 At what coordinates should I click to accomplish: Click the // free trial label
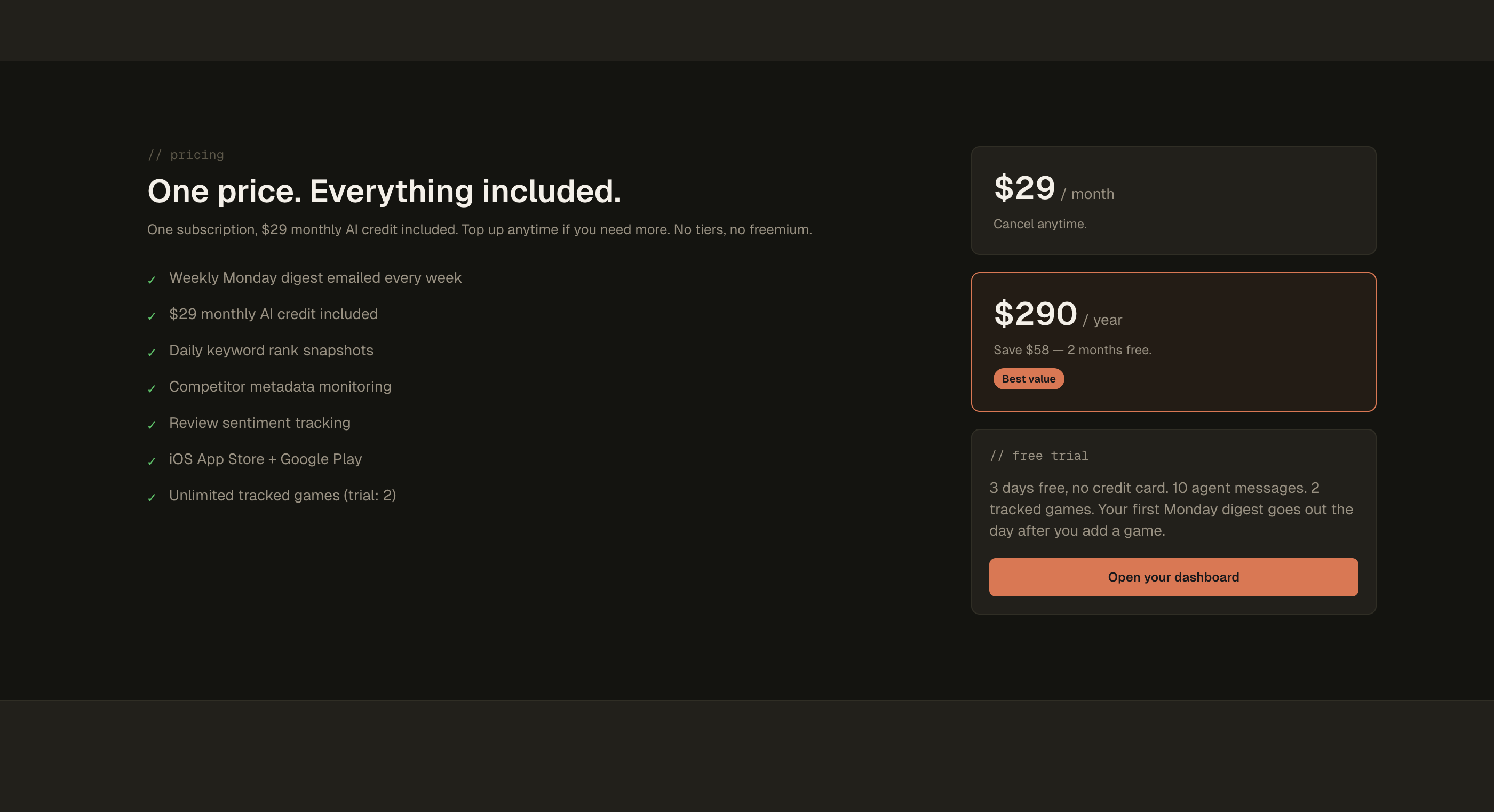(1039, 456)
